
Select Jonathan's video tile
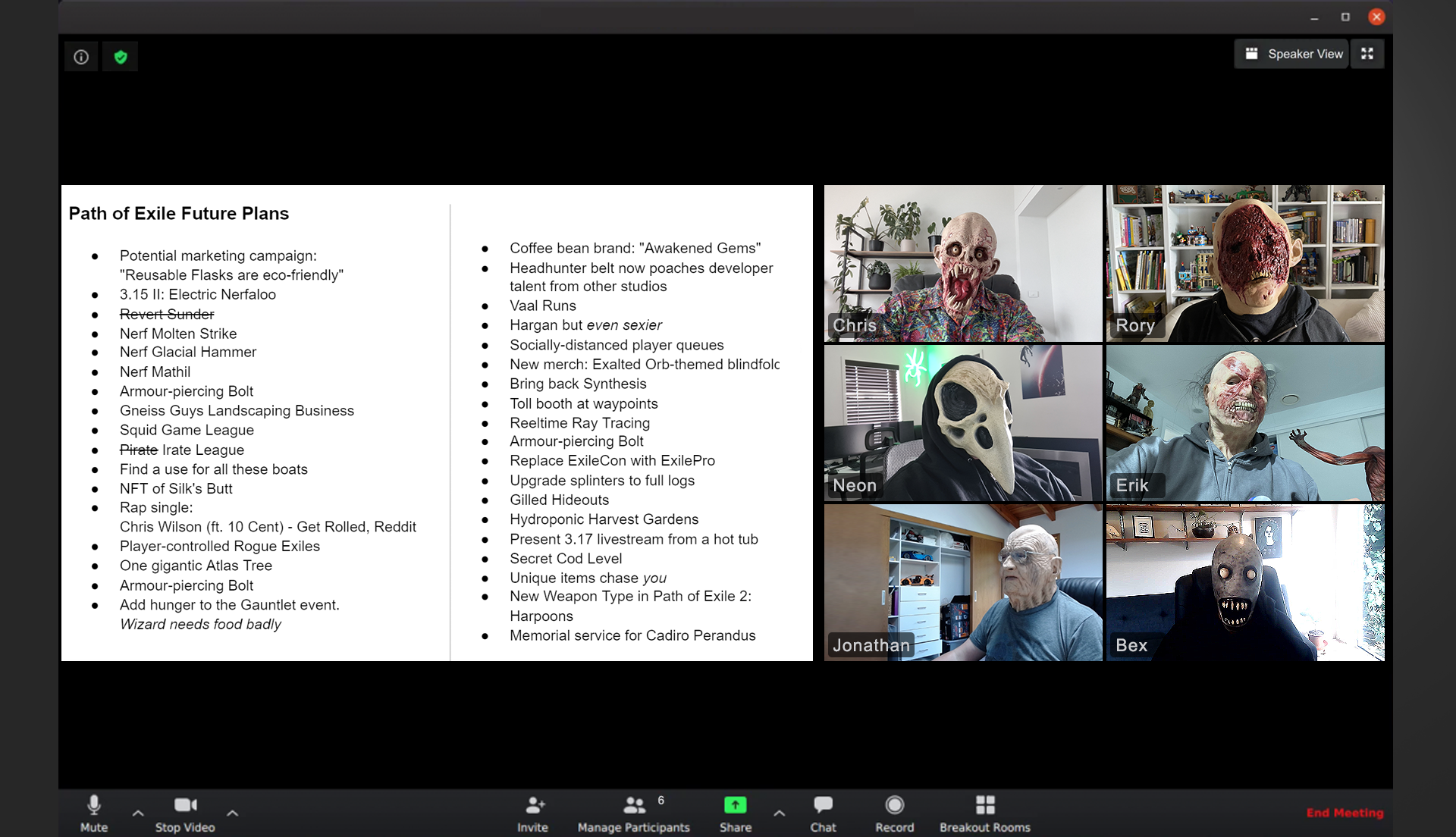963,583
